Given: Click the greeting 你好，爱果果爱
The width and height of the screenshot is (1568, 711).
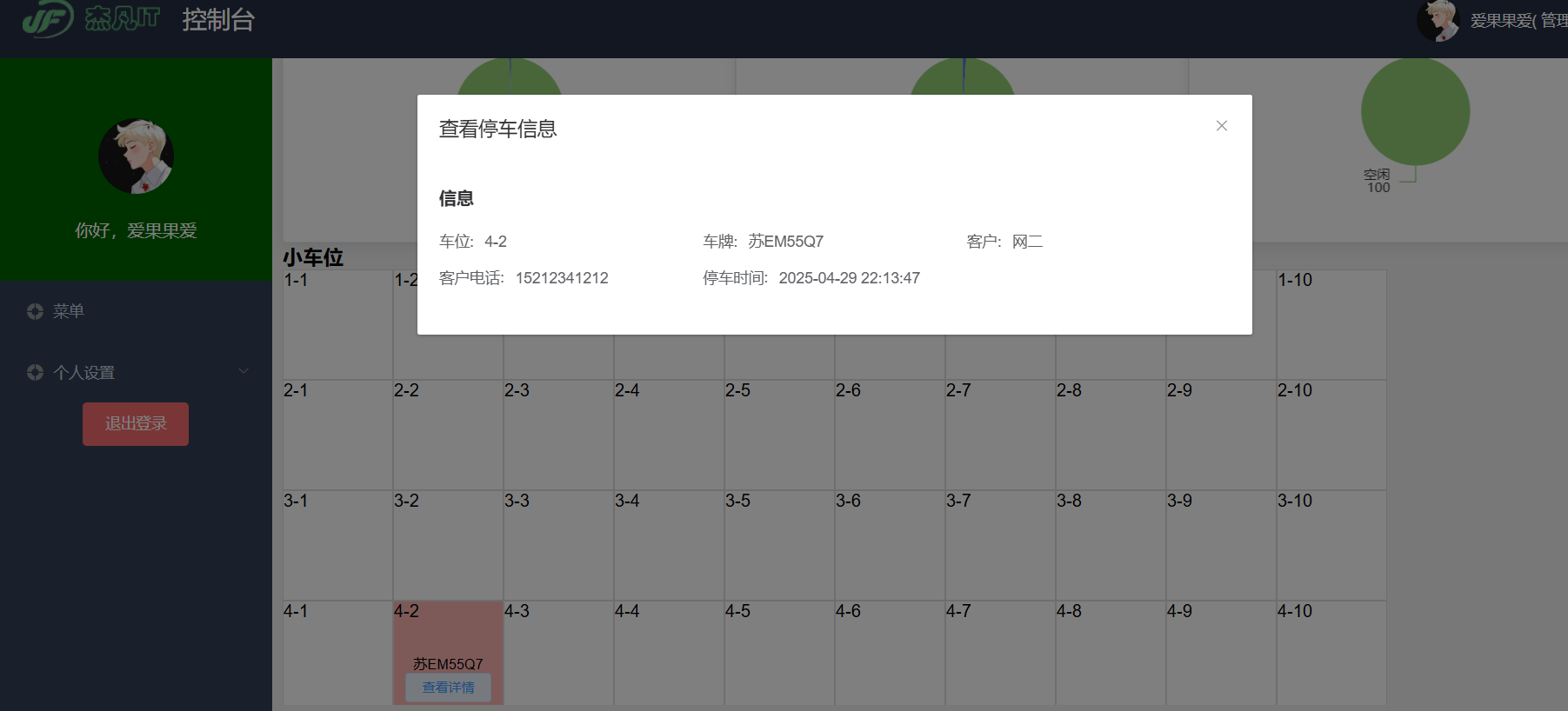Looking at the screenshot, I should point(136,230).
